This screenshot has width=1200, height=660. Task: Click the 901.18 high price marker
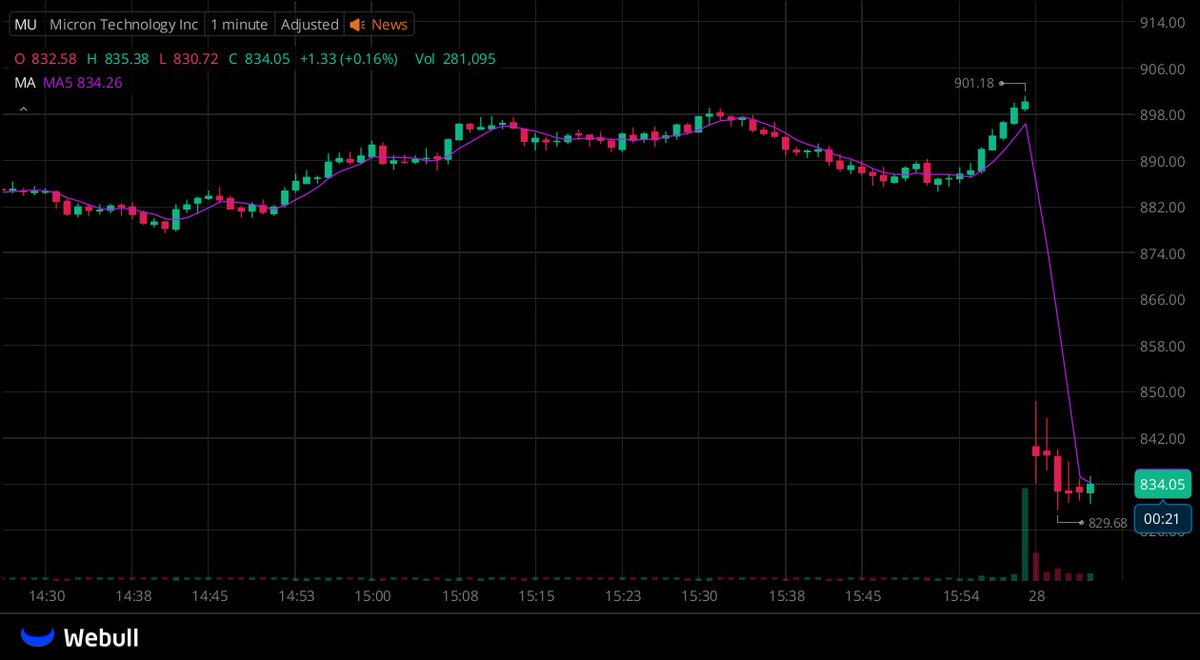tap(974, 83)
